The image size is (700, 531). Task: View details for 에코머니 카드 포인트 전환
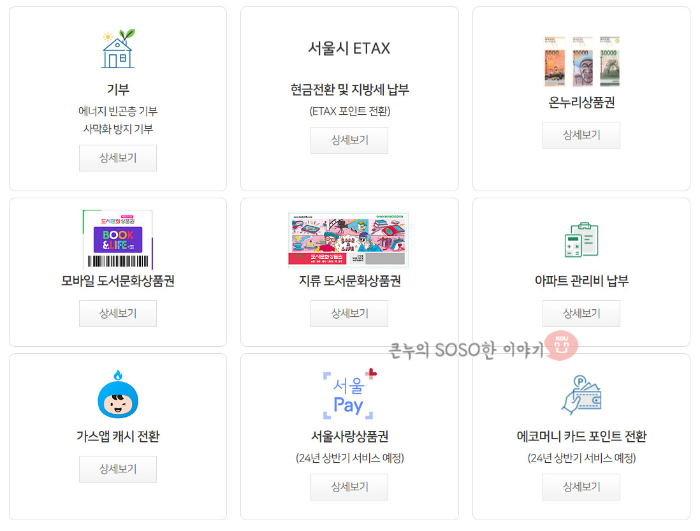point(581,487)
